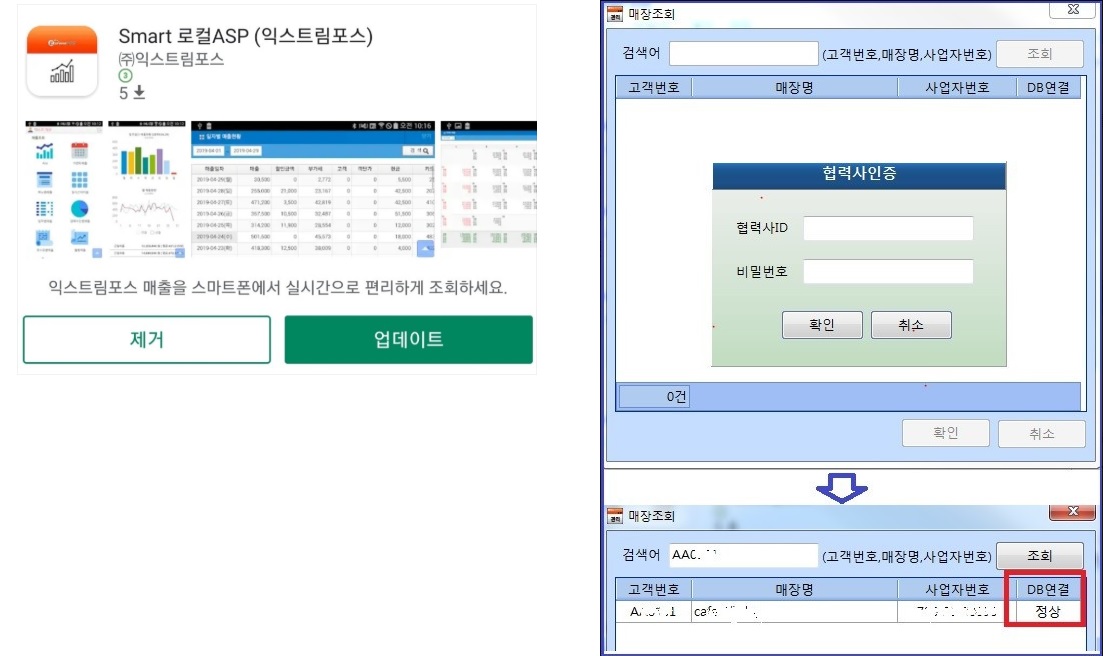Cancel the 협력사인증 dialog with 취소

pos(910,325)
